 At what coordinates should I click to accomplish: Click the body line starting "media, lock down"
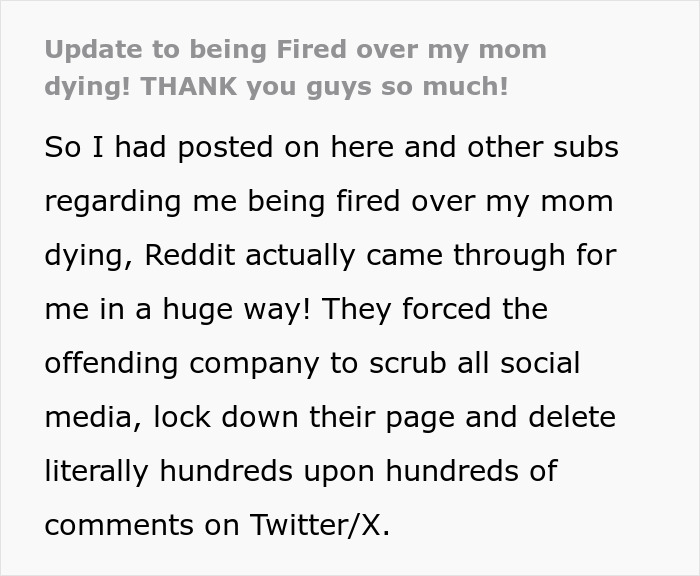(x=329, y=416)
